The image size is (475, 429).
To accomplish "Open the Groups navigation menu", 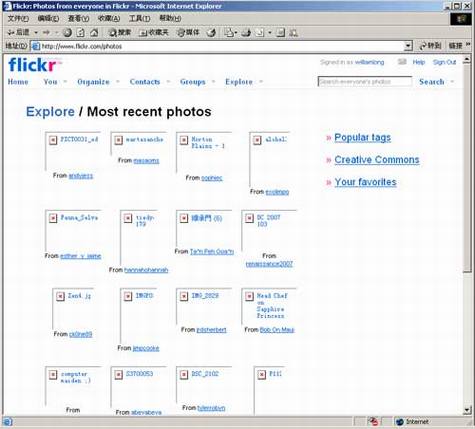I will click(193, 82).
